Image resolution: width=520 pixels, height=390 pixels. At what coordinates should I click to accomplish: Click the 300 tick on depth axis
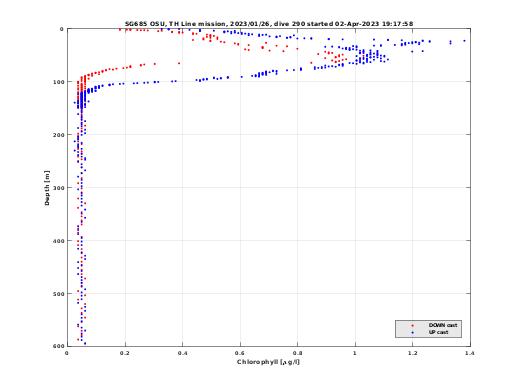pos(58,188)
